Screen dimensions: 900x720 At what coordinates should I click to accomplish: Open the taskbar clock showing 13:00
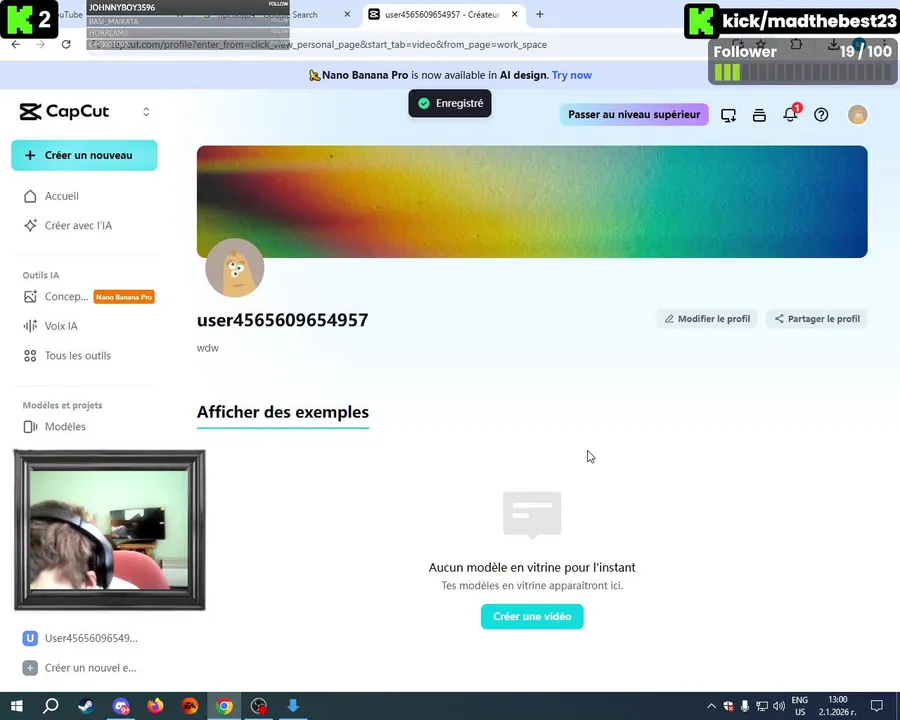tap(837, 706)
